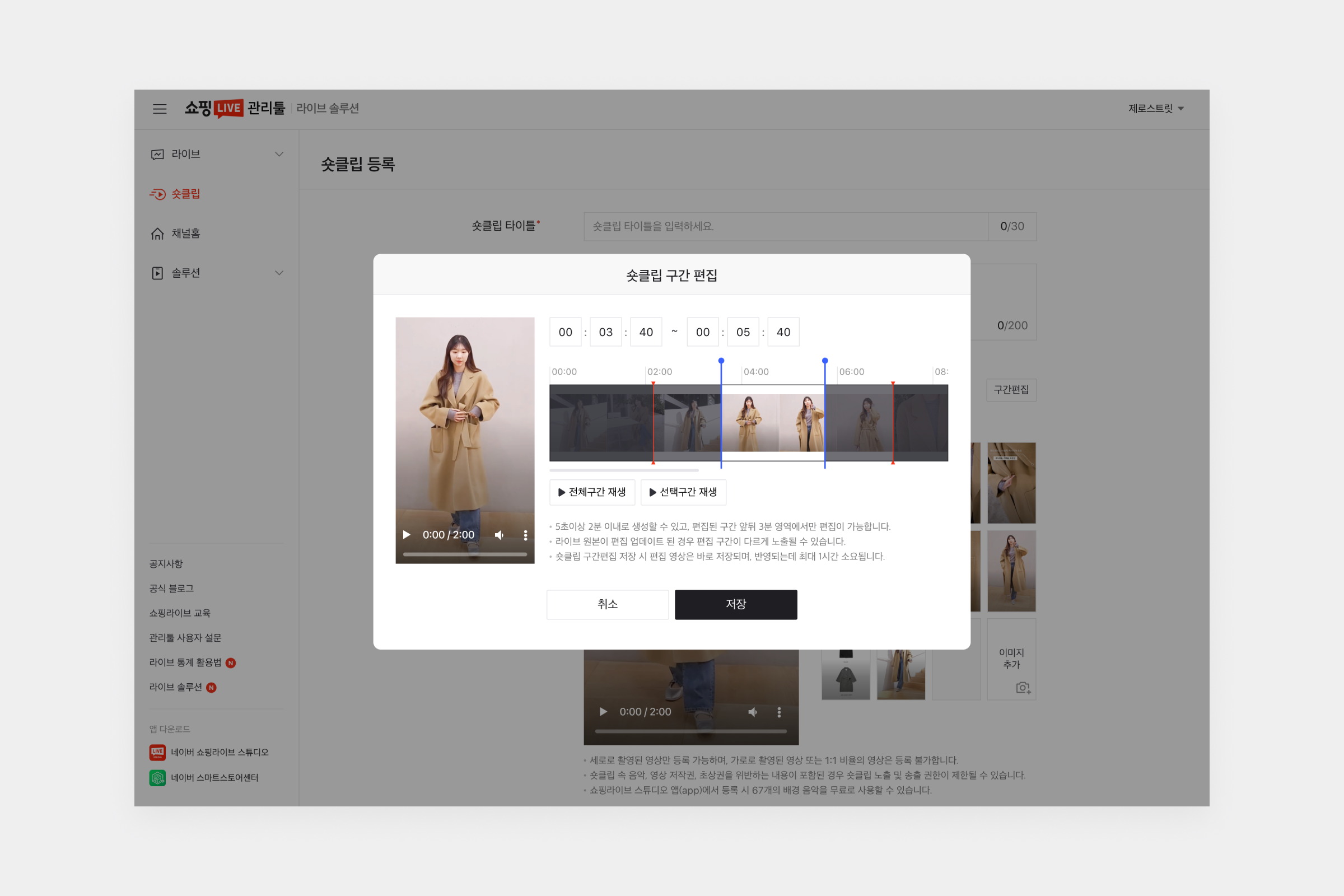Open the 제로스트릿 account dropdown

point(1155,109)
